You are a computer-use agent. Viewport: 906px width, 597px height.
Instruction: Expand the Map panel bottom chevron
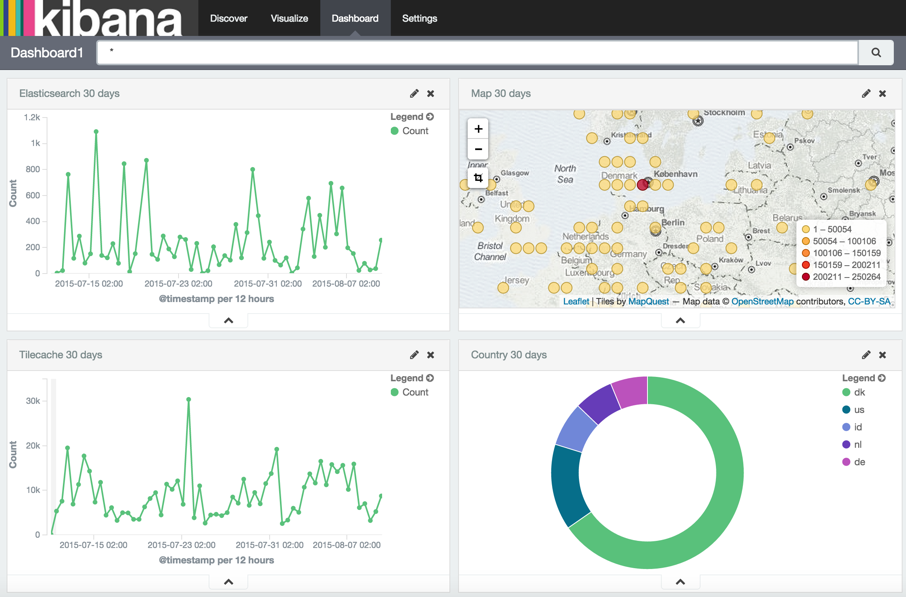click(680, 321)
